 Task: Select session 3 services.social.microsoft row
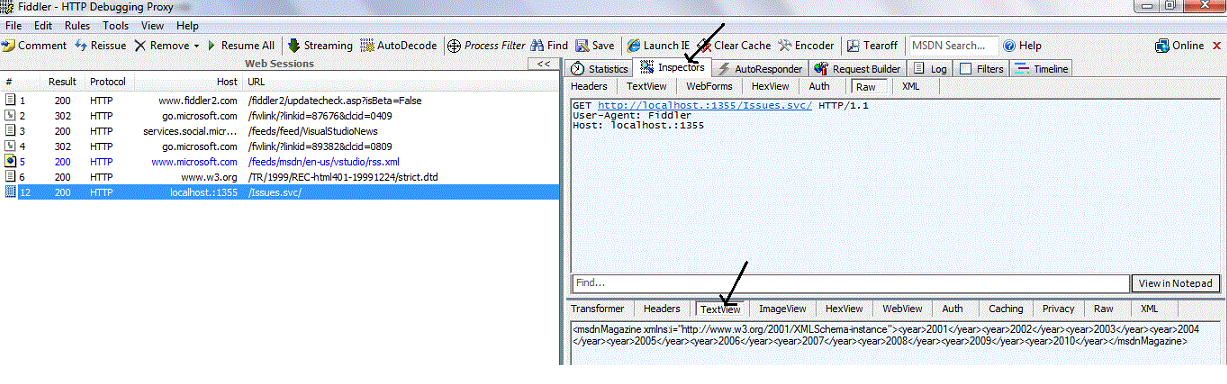[279, 131]
